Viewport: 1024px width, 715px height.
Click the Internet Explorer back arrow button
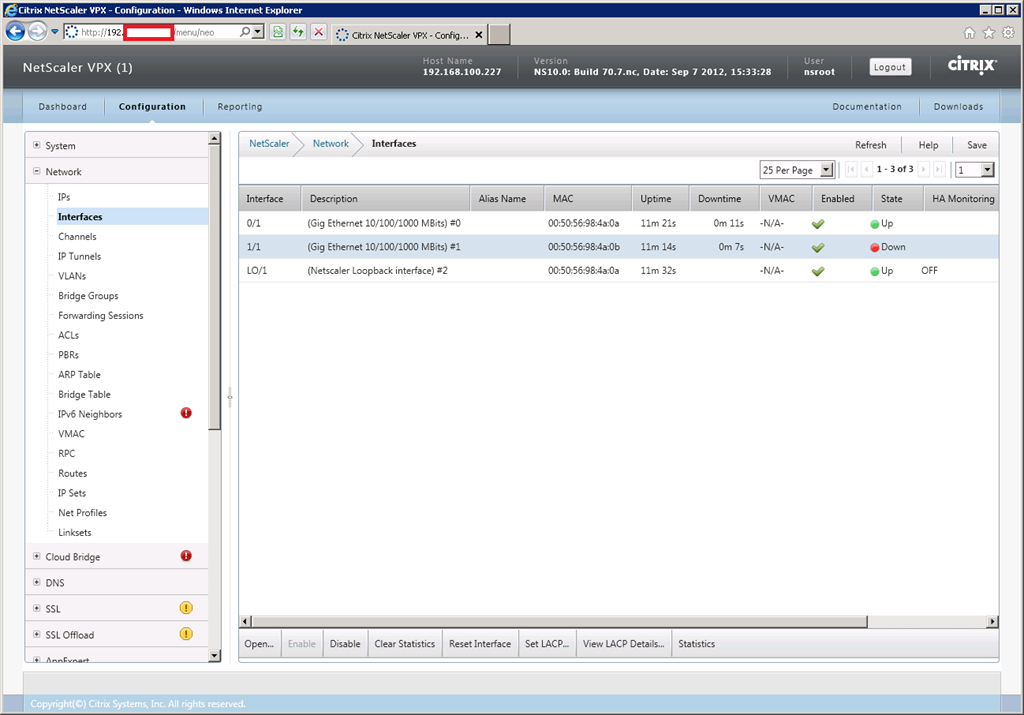coord(15,31)
